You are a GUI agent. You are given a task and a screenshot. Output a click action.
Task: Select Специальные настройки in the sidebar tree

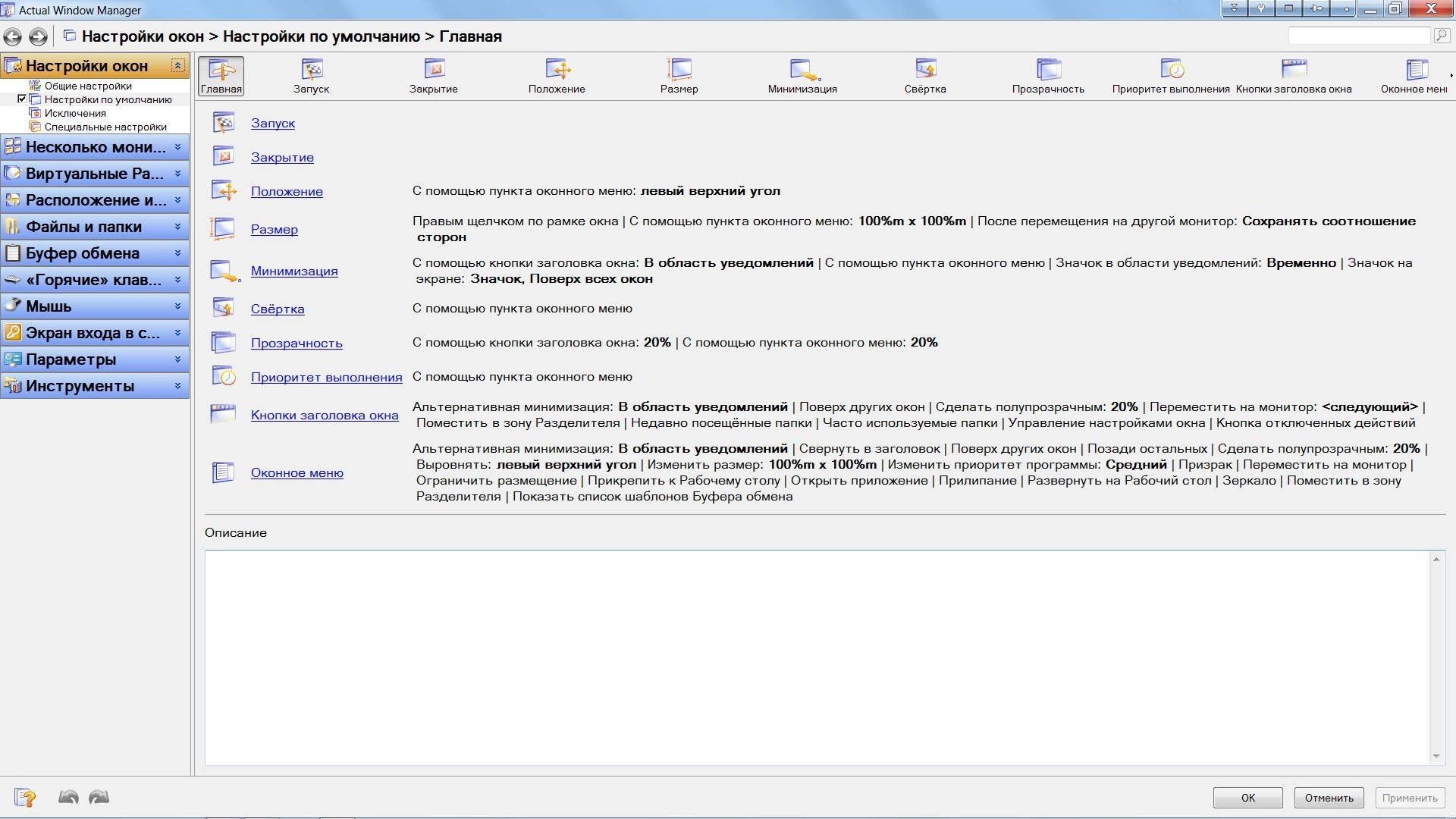105,127
